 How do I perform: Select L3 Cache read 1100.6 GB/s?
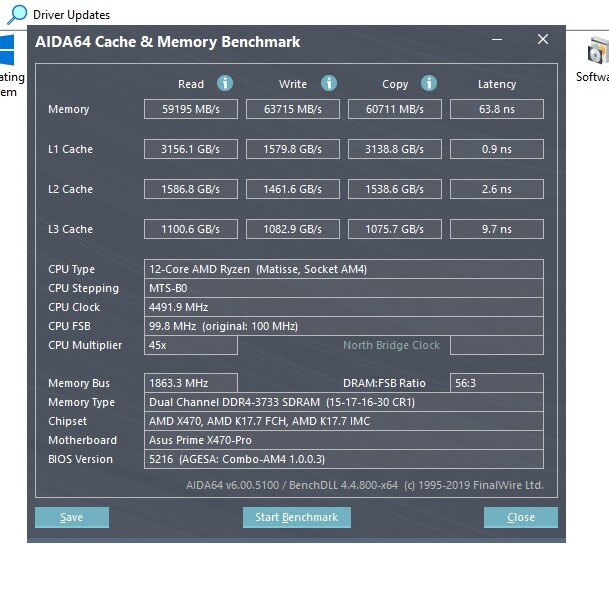(x=191, y=229)
